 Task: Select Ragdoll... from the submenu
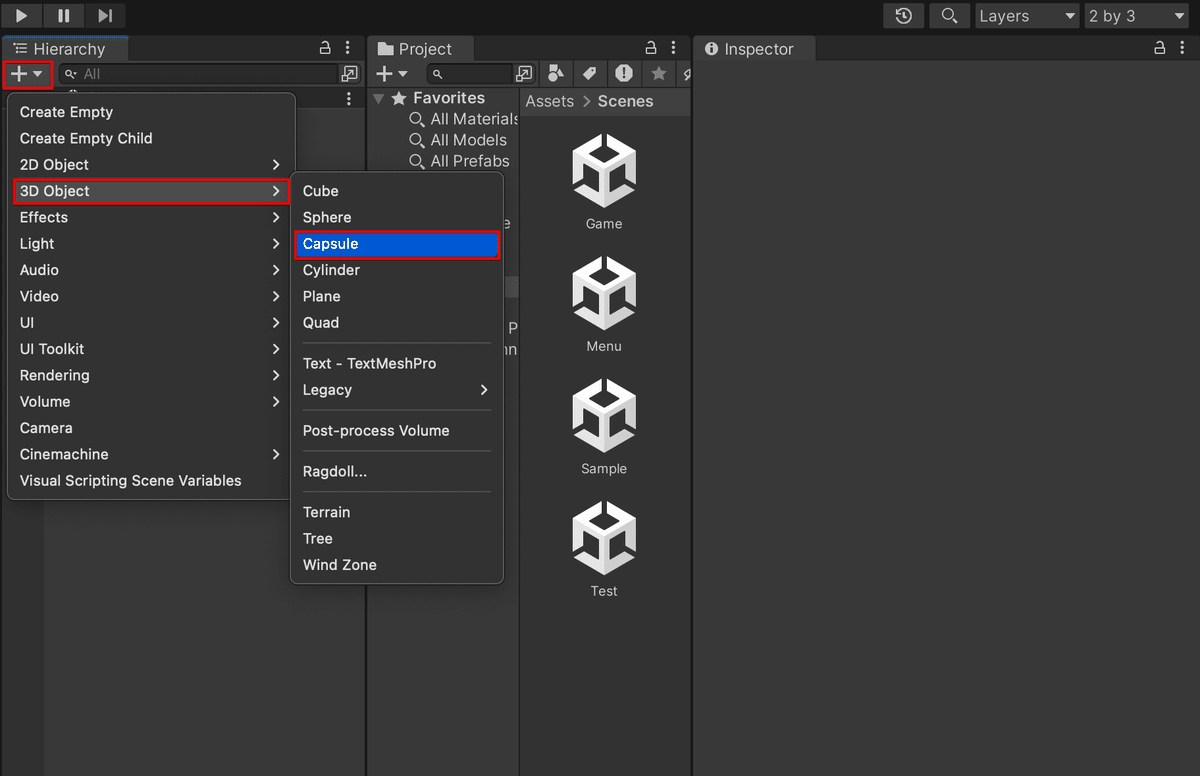coord(397,471)
